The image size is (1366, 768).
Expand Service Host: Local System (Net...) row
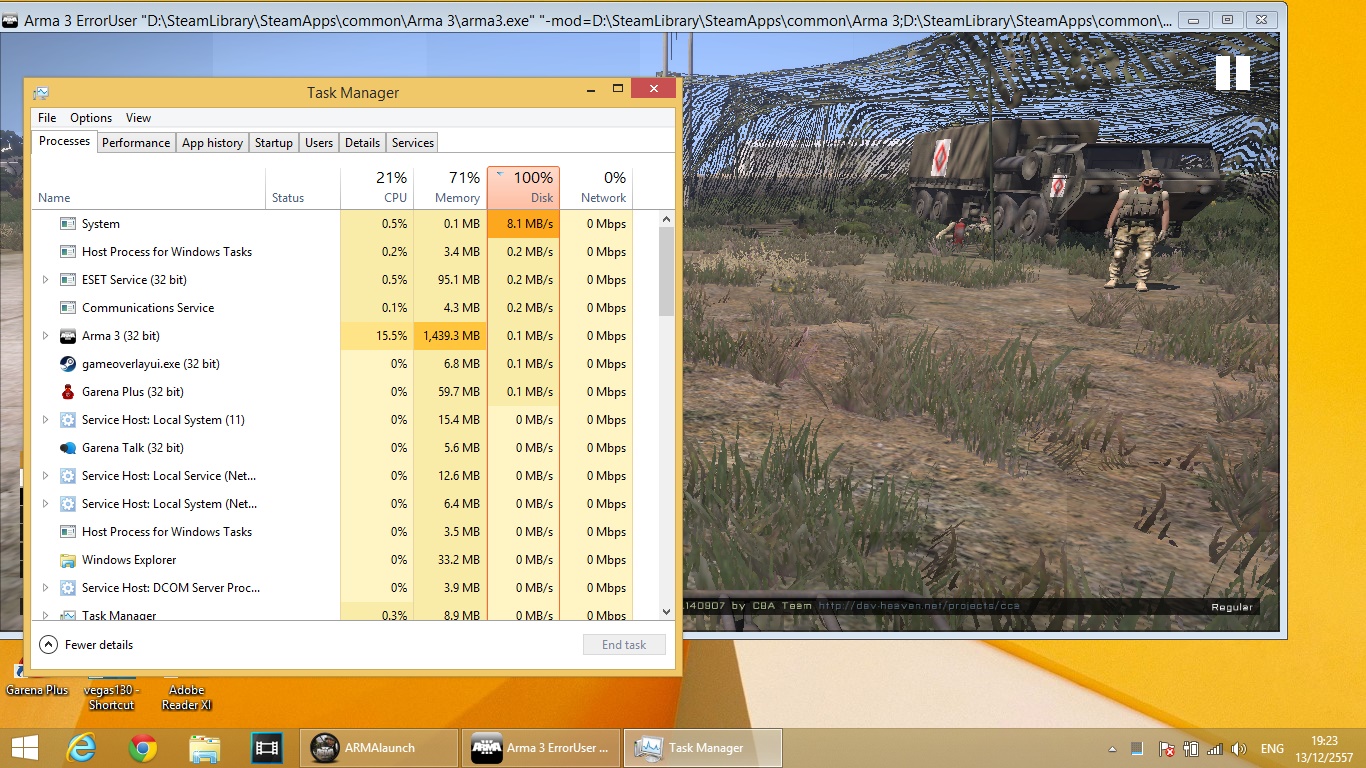pos(45,504)
